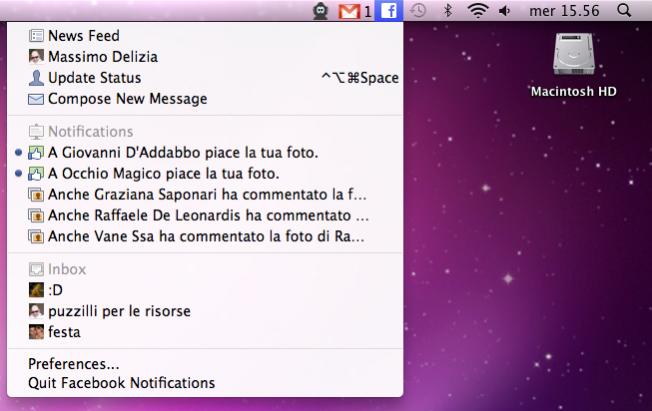This screenshot has height=411, width=652.
Task: Open the Wi-Fi status menu
Action: pyautogui.click(x=478, y=10)
